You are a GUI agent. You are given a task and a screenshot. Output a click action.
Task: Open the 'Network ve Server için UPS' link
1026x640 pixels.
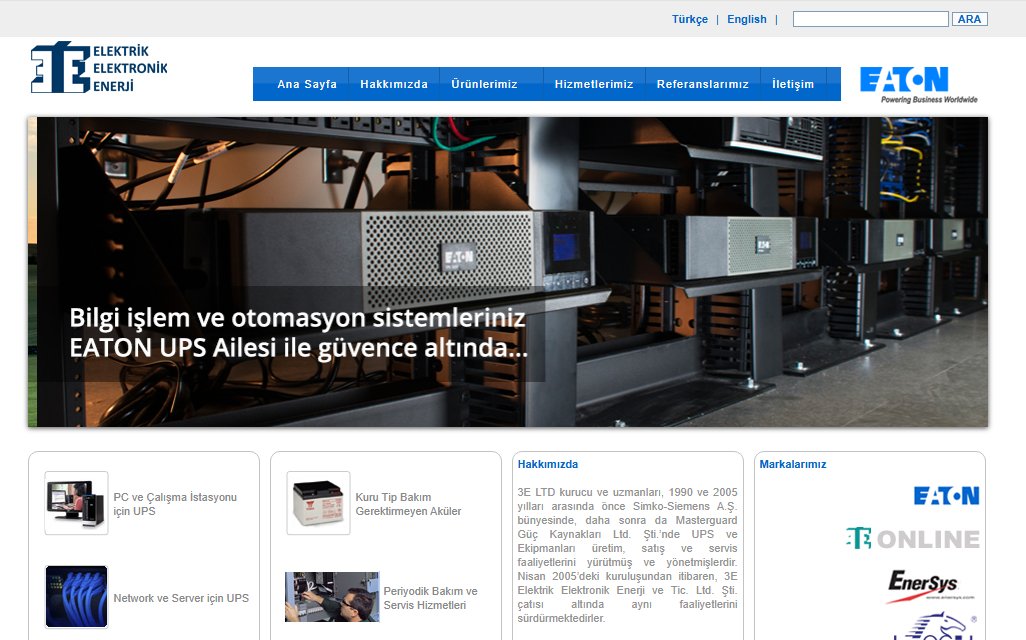(181, 598)
